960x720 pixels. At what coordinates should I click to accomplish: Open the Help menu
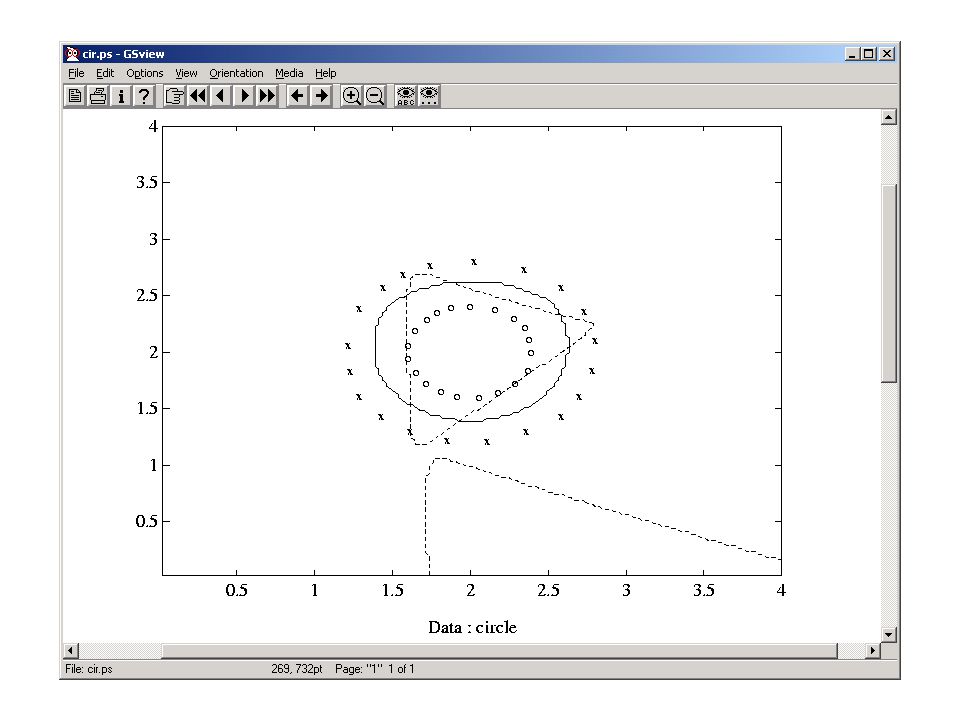pyautogui.click(x=326, y=73)
